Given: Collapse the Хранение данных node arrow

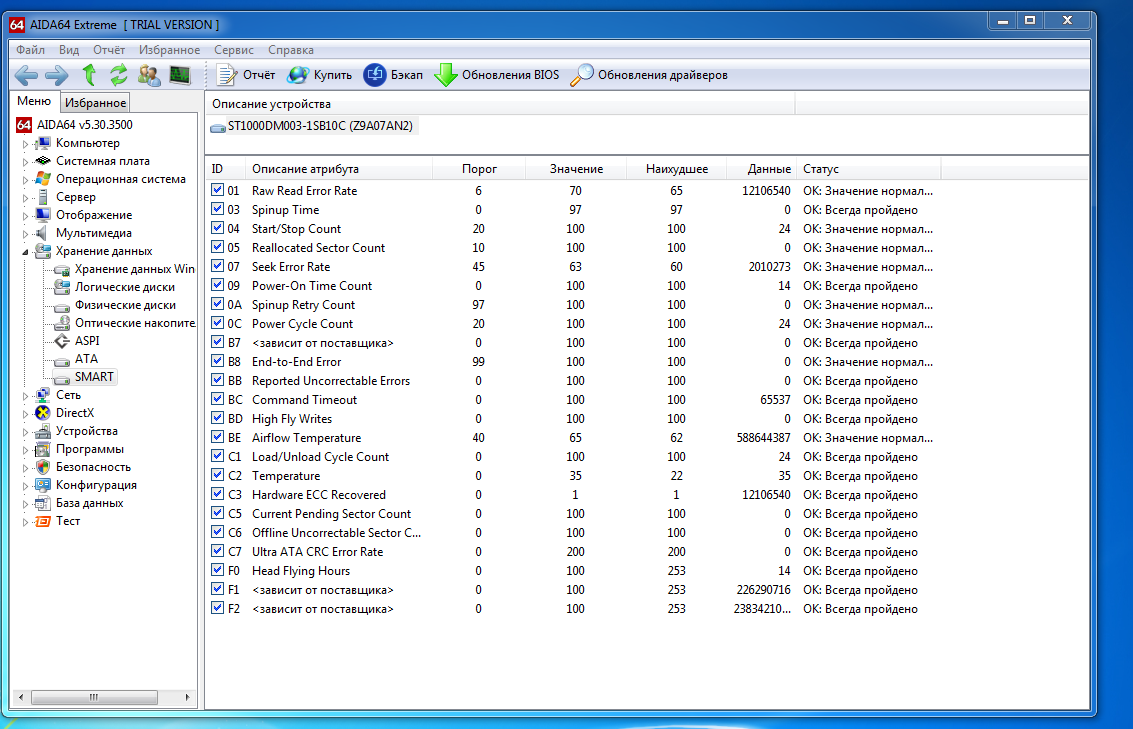Looking at the screenshot, I should 25,252.
